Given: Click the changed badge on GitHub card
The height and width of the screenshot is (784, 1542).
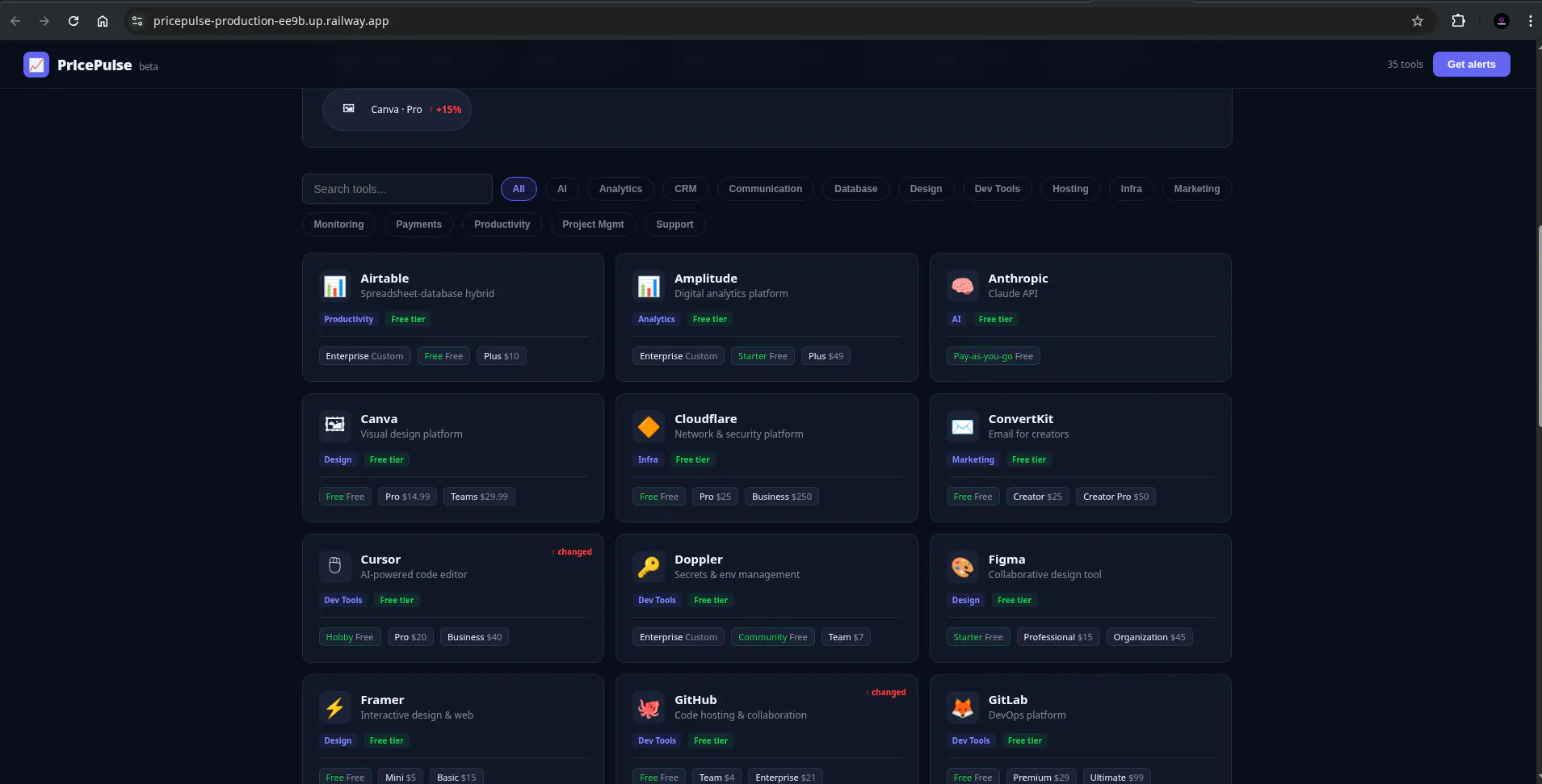Looking at the screenshot, I should click(886, 693).
